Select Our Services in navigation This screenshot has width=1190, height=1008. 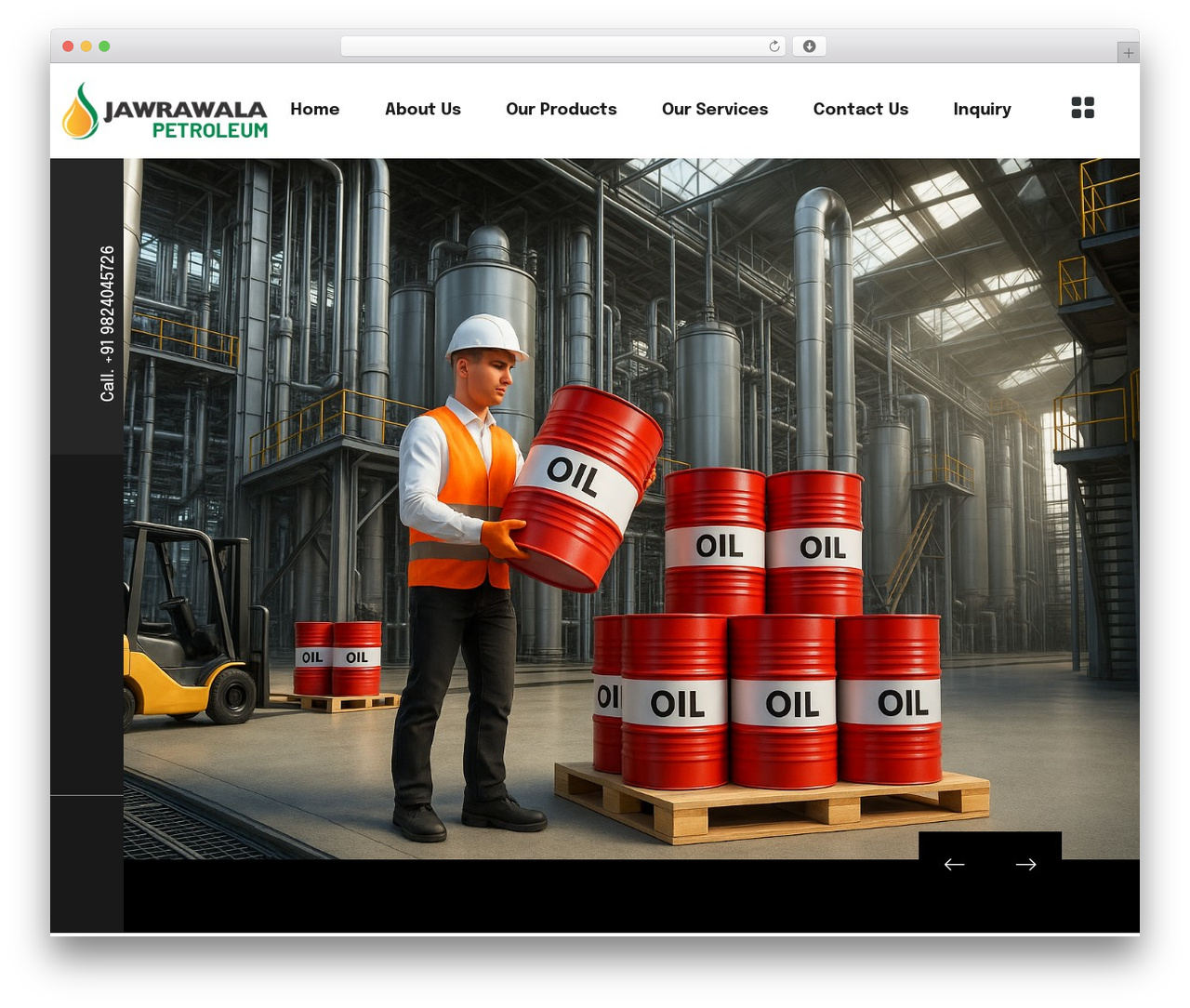click(x=715, y=109)
